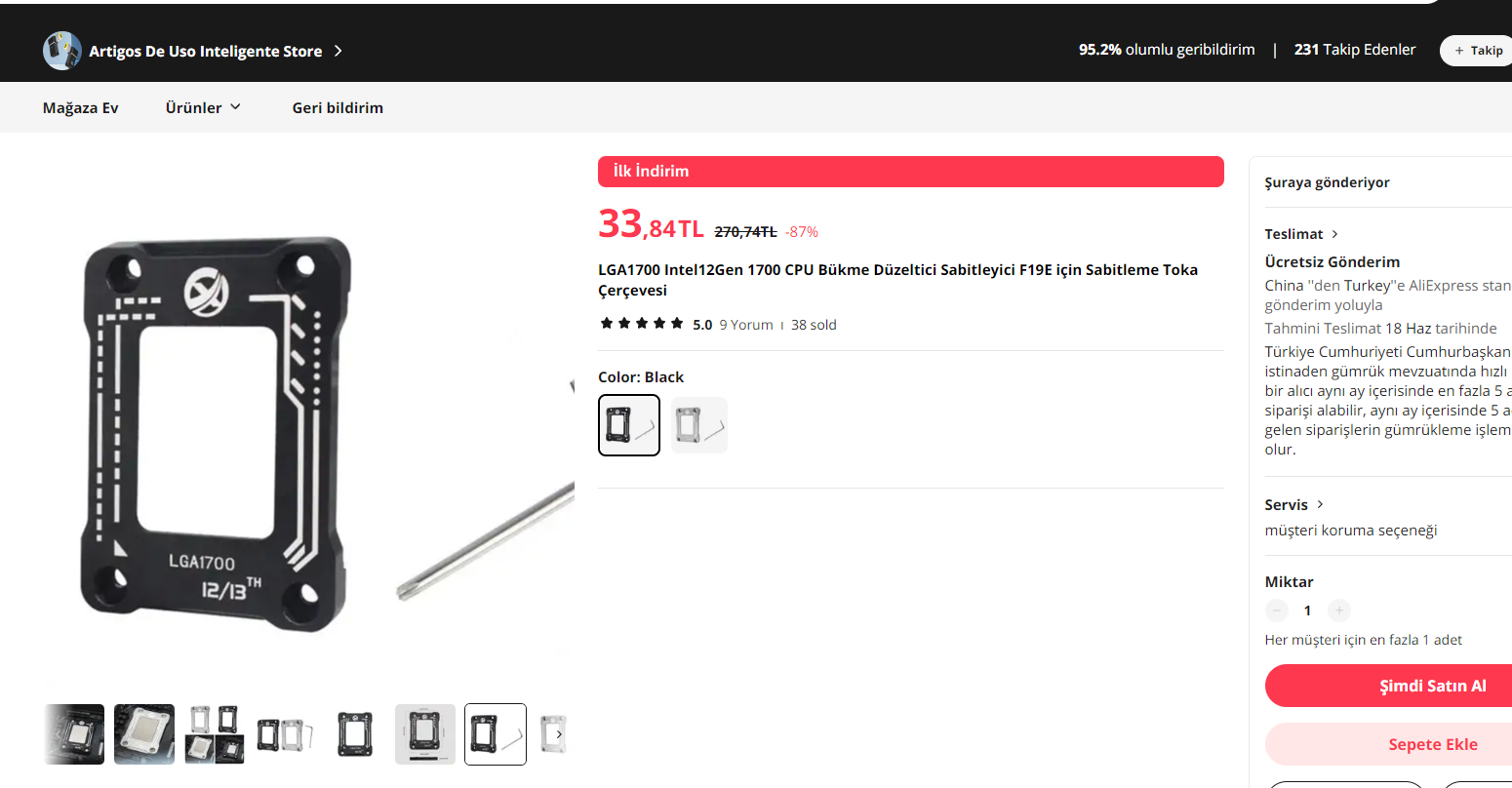This screenshot has height=788, width=1512.
Task: Expand the Teslimat delivery details
Action: [x=1302, y=234]
